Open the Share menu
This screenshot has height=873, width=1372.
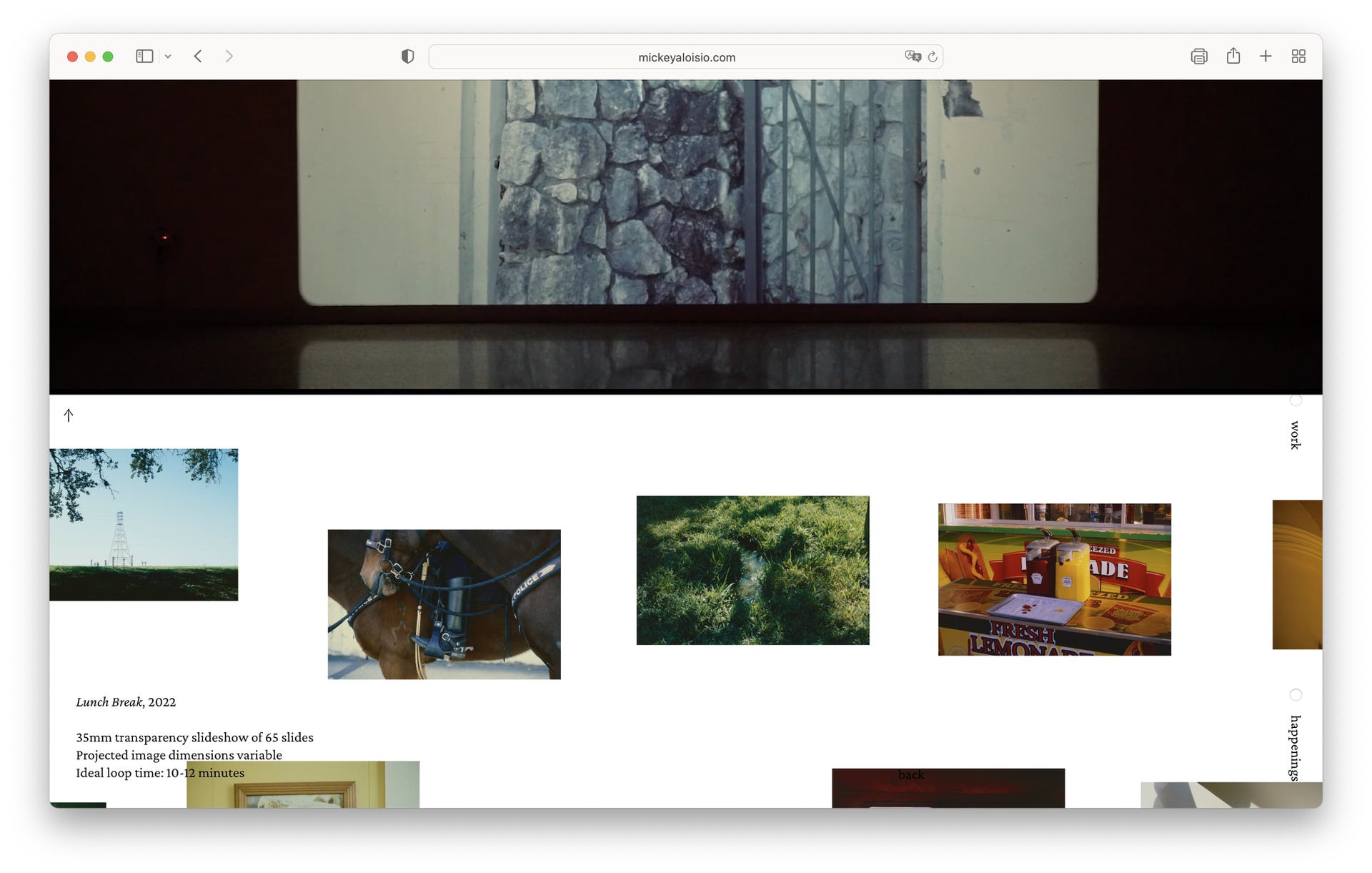[1233, 56]
